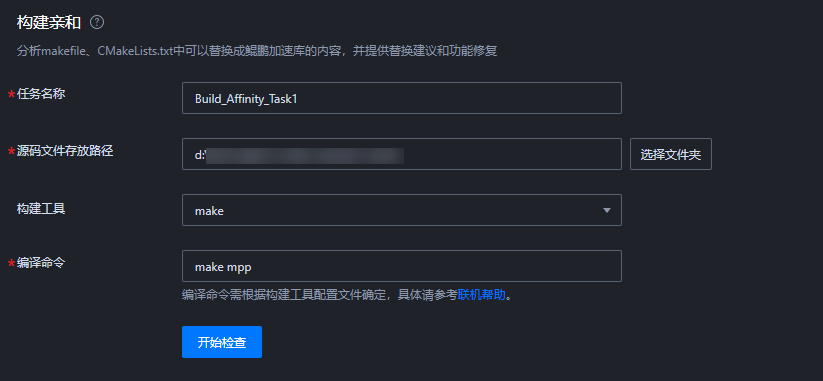Image resolution: width=823 pixels, height=381 pixels.
Task: Click the 编译命令 label
Action: 41,263
